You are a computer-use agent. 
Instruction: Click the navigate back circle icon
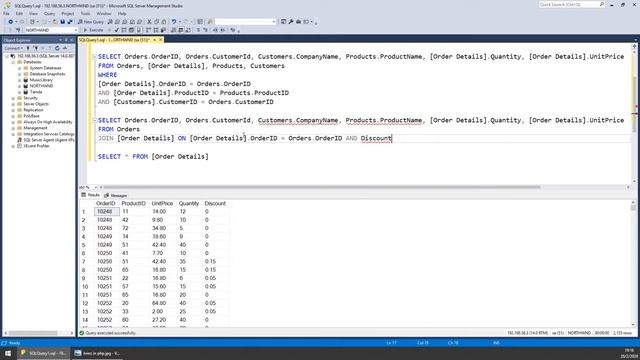11,22
